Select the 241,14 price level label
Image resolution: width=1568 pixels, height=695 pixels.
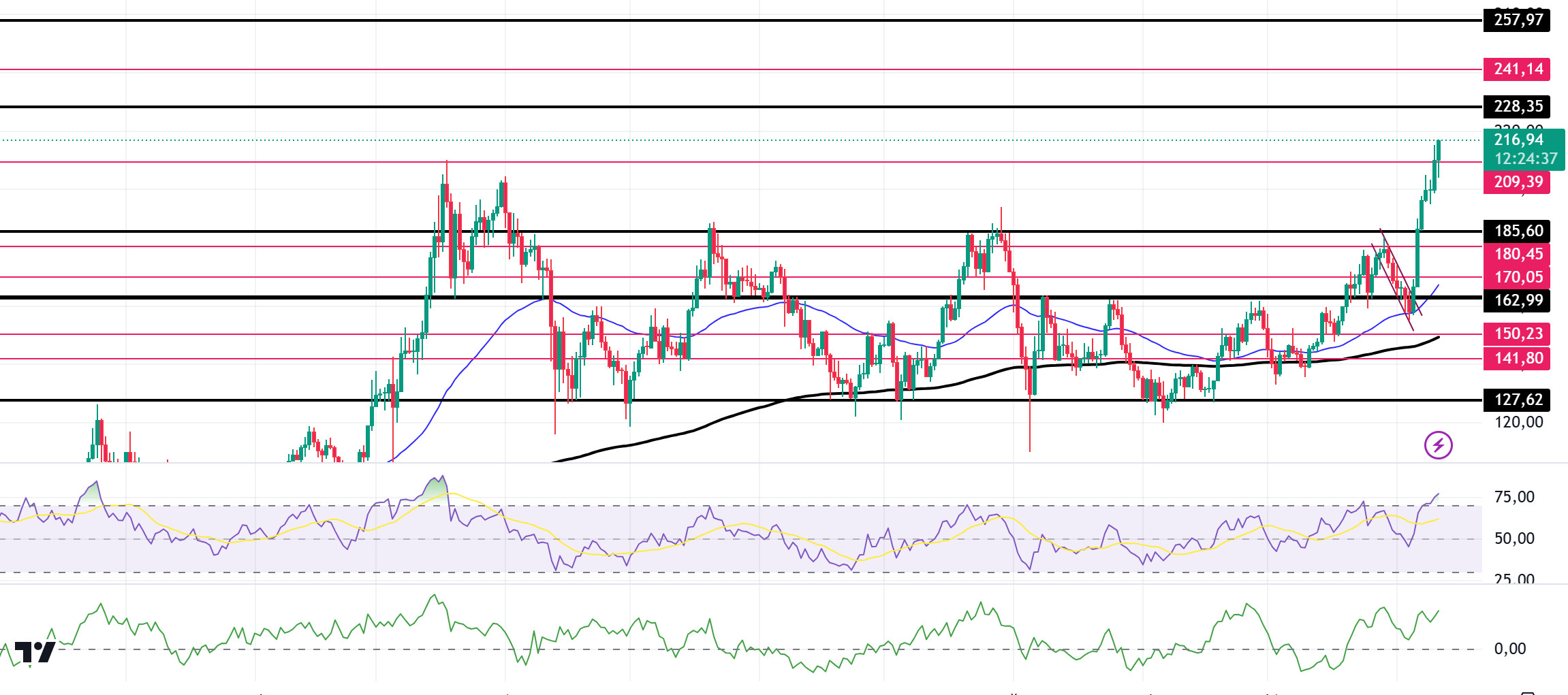pos(1517,69)
